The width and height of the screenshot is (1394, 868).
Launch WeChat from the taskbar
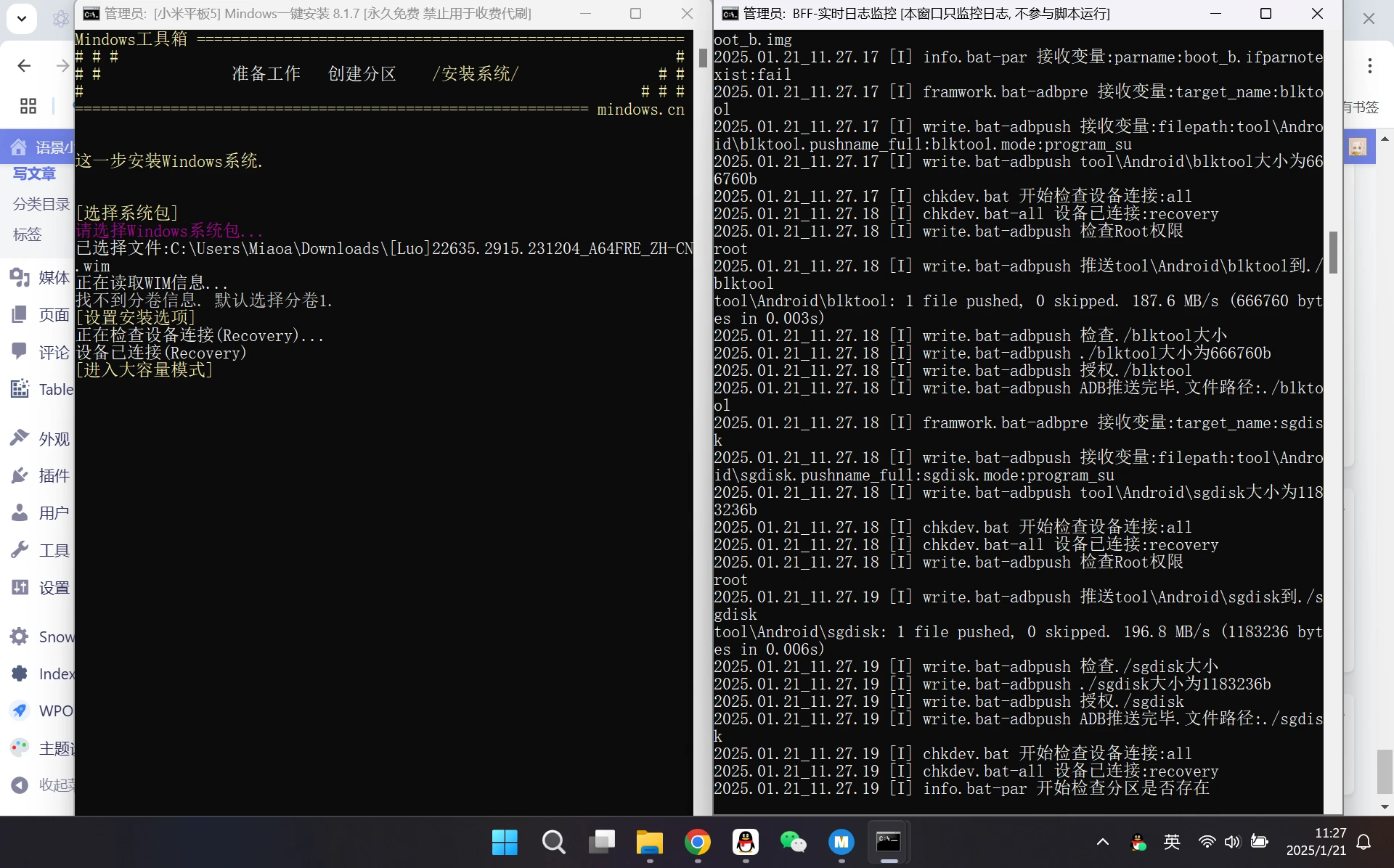pos(794,843)
